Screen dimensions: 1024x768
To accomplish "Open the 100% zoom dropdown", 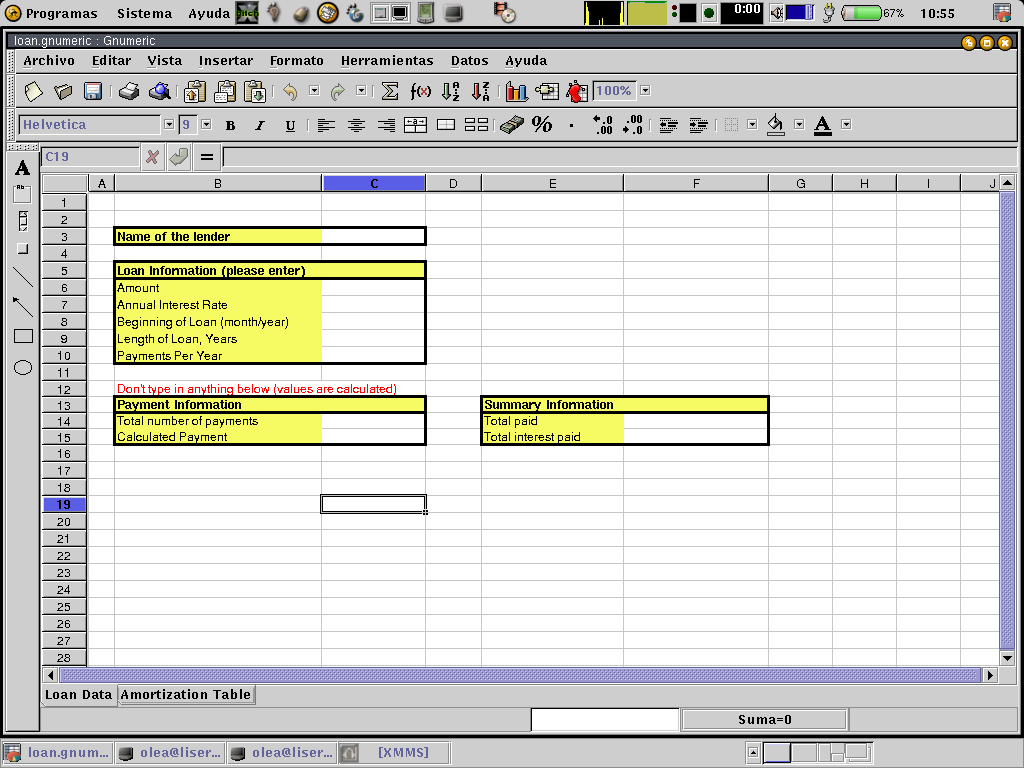I will pos(645,90).
